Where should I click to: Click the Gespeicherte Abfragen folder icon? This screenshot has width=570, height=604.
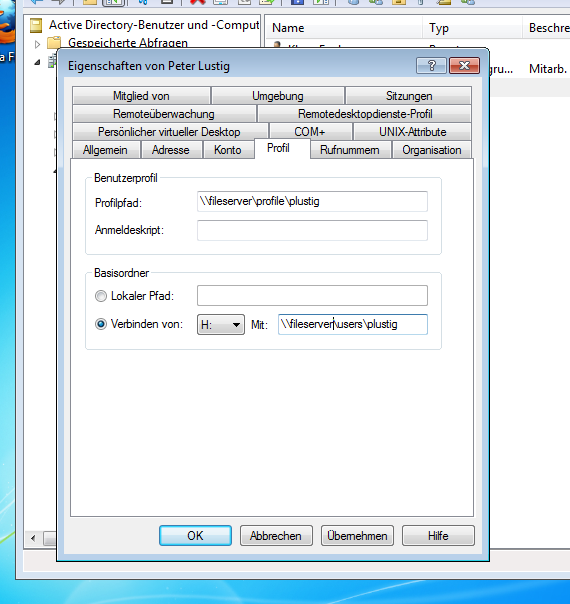pos(54,42)
